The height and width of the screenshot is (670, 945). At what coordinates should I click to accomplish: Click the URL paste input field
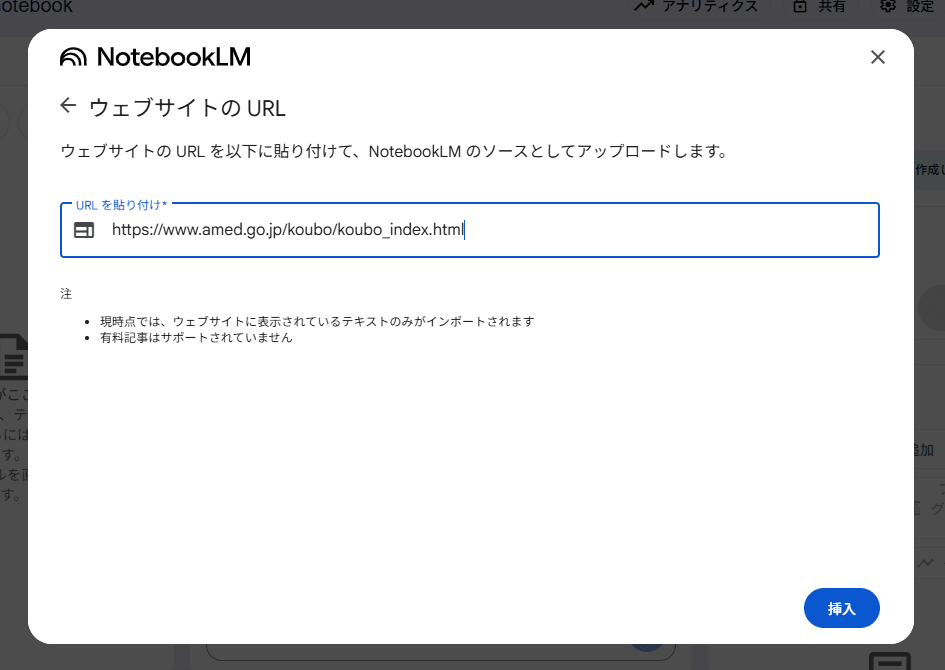click(x=470, y=230)
